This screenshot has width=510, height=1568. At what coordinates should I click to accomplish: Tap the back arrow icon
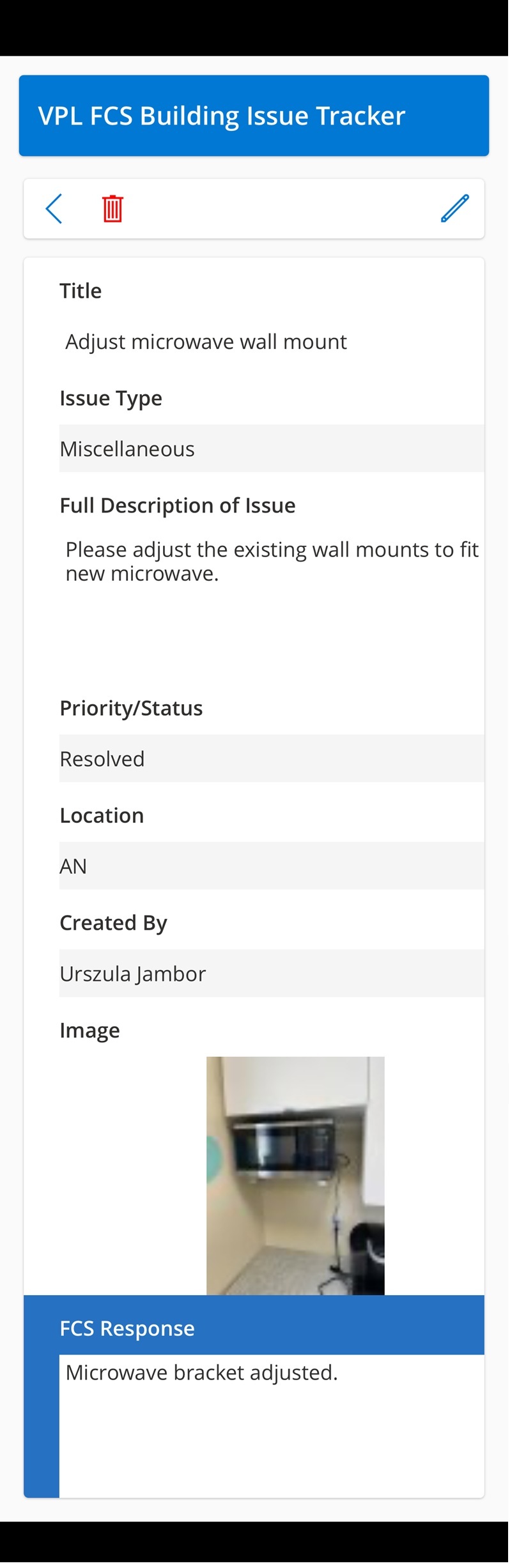54,209
